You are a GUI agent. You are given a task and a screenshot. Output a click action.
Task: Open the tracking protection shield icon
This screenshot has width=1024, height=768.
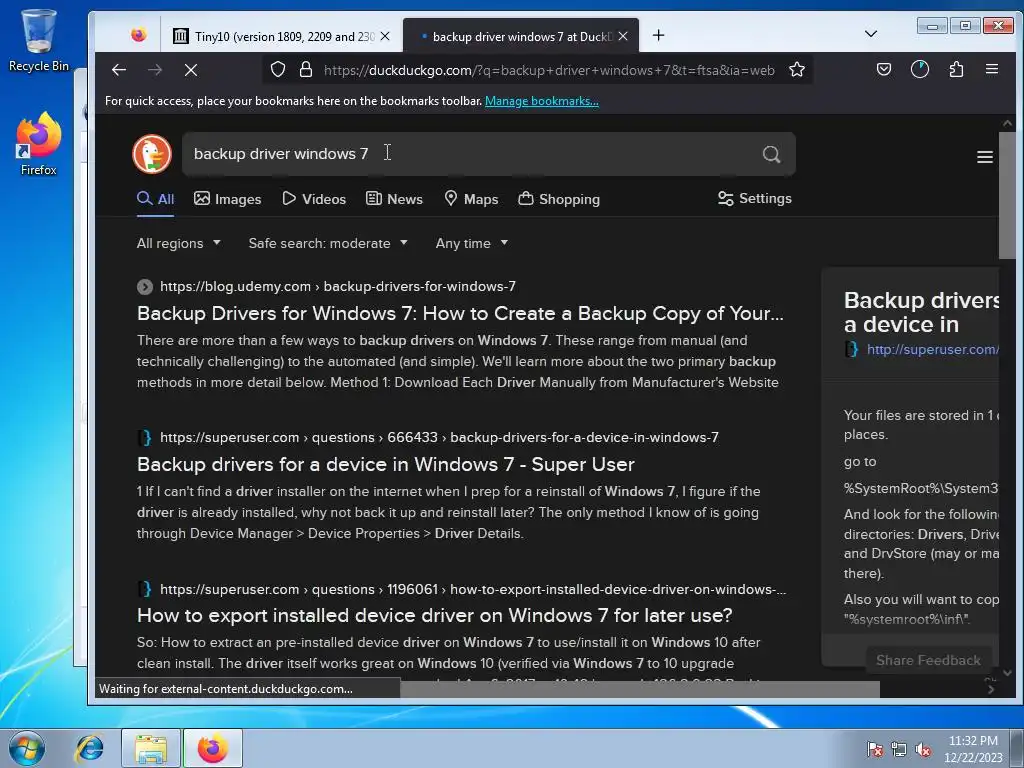pyautogui.click(x=278, y=70)
